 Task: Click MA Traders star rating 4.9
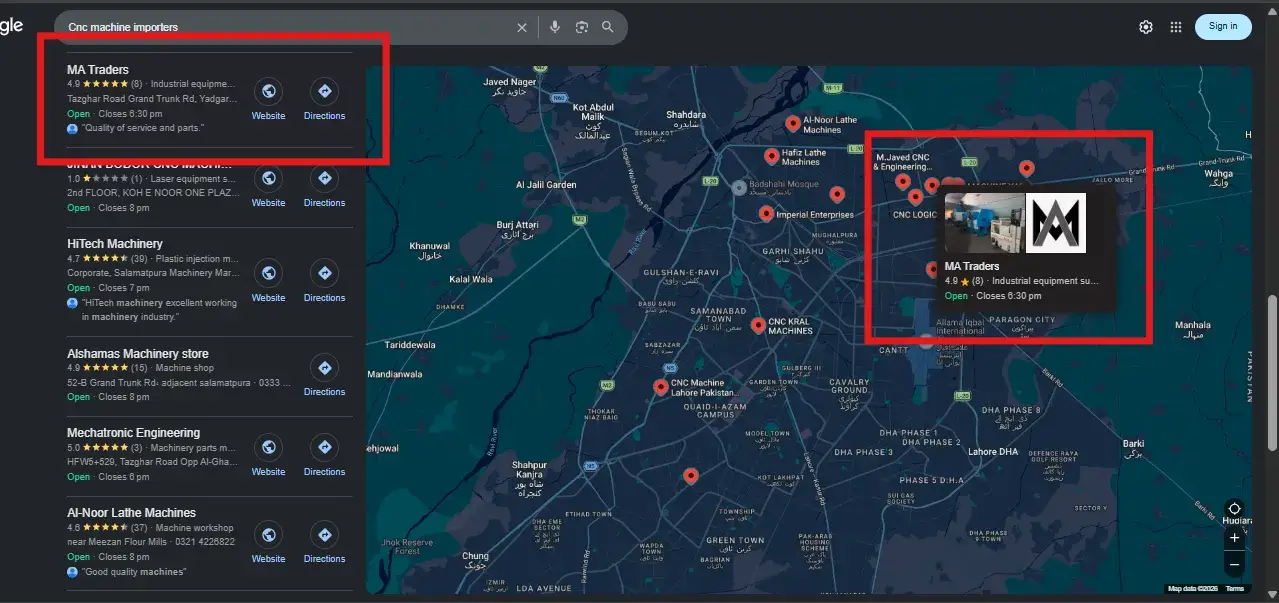(x=104, y=84)
